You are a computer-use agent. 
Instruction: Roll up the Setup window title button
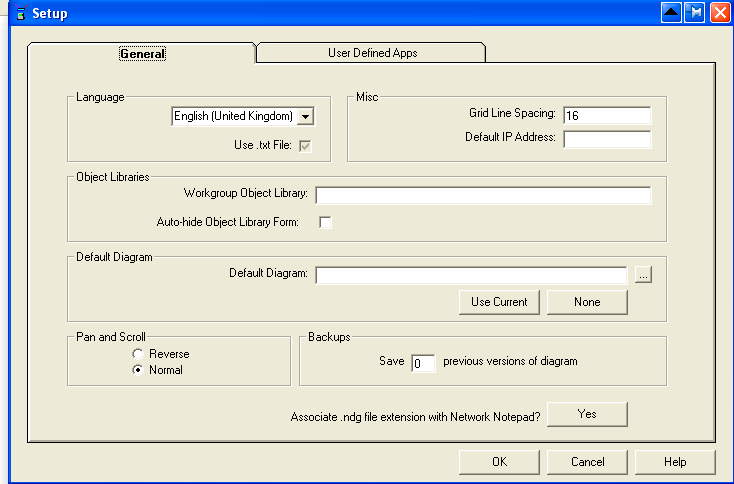(671, 12)
